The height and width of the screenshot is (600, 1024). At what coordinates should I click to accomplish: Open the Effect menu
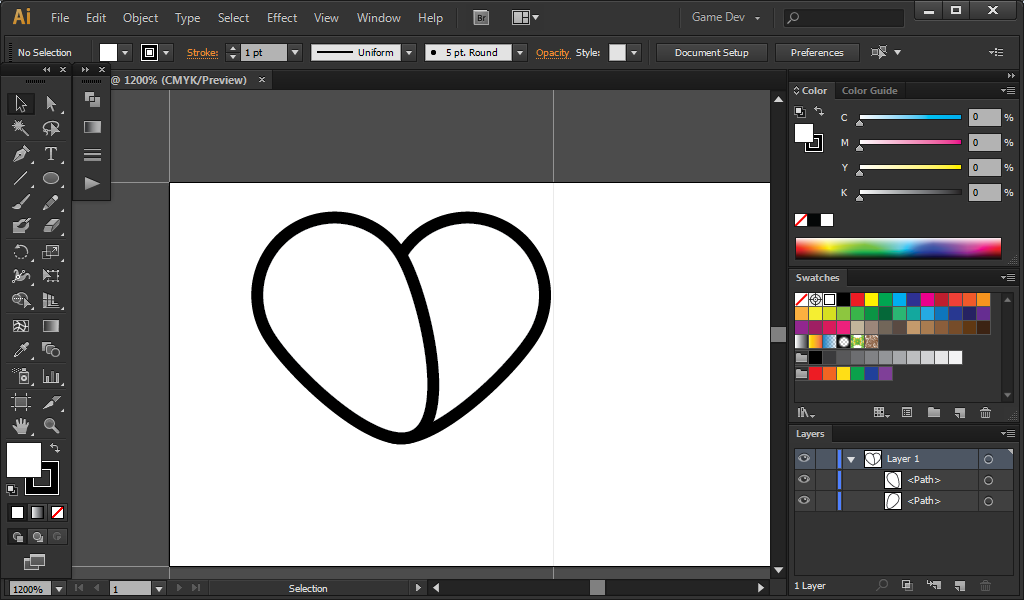[282, 18]
